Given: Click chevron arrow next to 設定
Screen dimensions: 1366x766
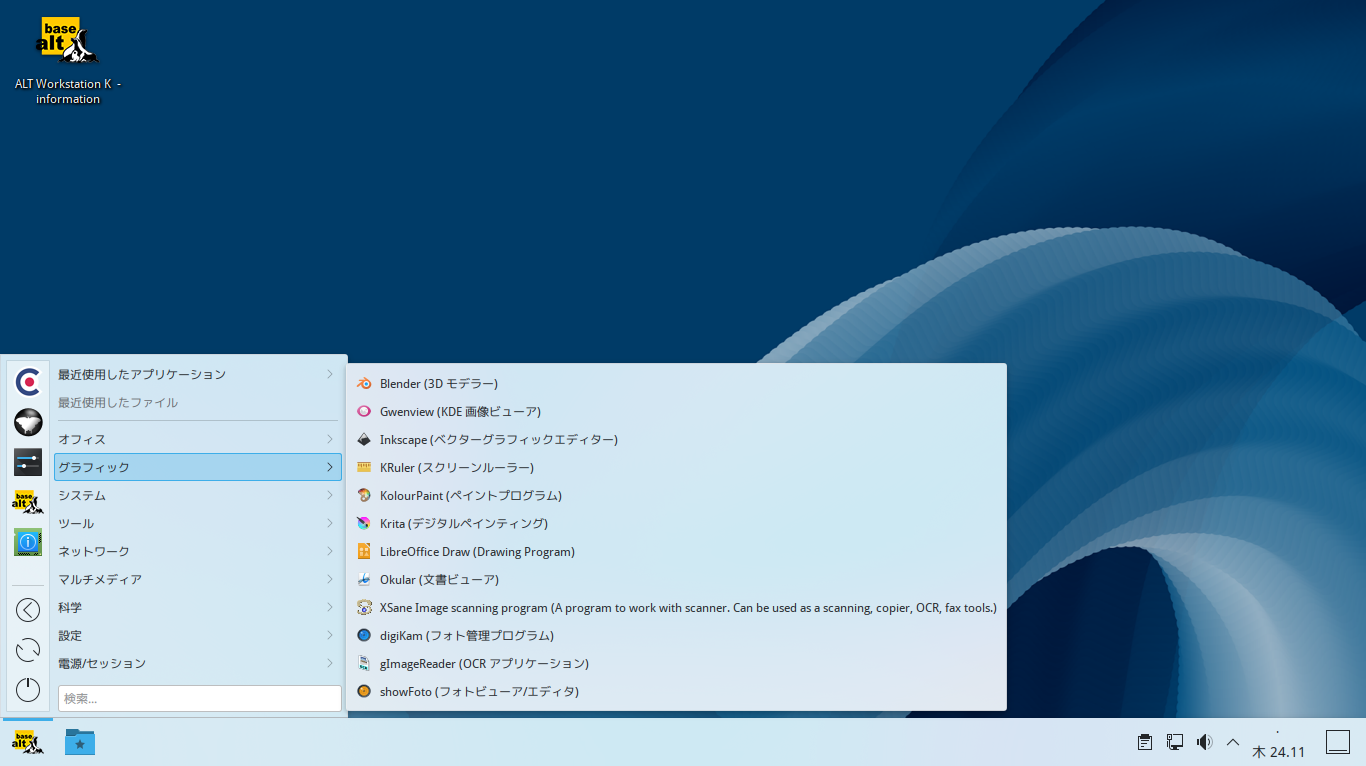Looking at the screenshot, I should pos(329,635).
